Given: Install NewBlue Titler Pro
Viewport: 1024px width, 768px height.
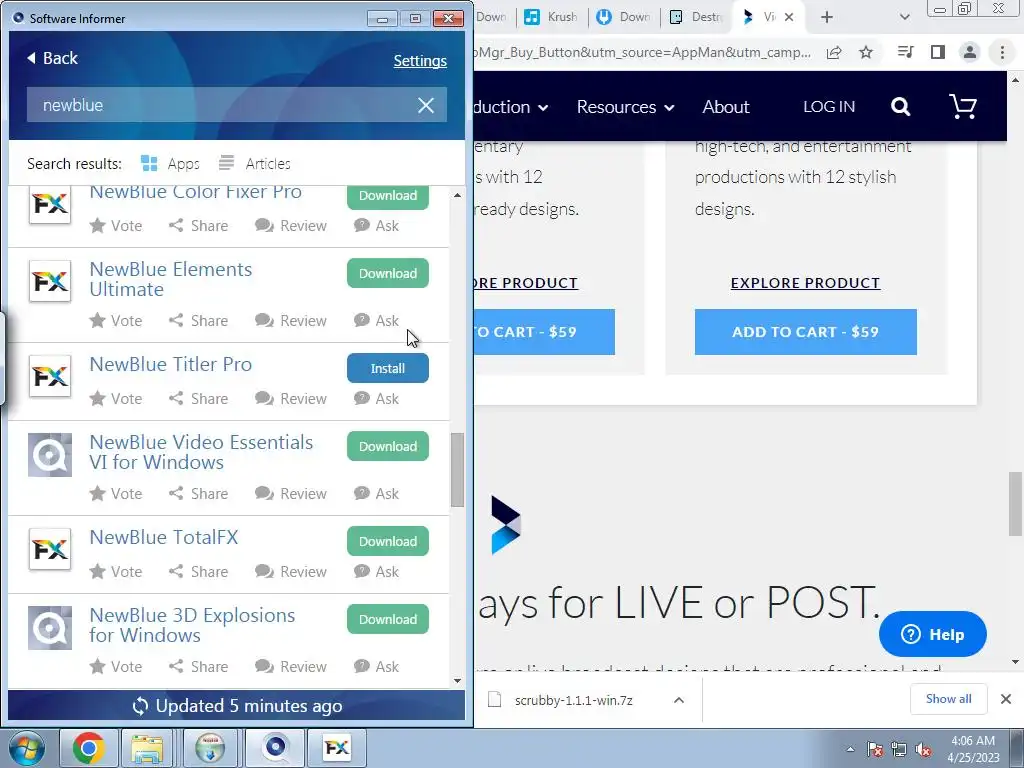Looking at the screenshot, I should click(x=388, y=368).
